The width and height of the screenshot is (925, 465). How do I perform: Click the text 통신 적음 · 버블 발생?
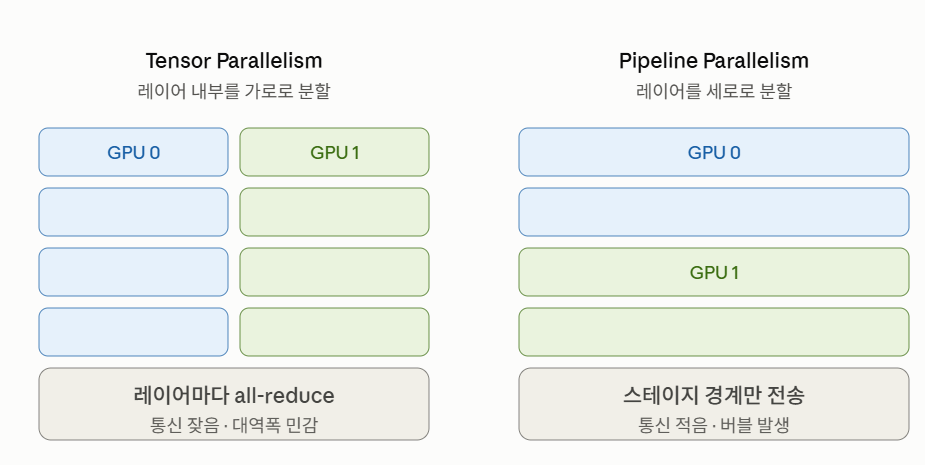click(713, 425)
